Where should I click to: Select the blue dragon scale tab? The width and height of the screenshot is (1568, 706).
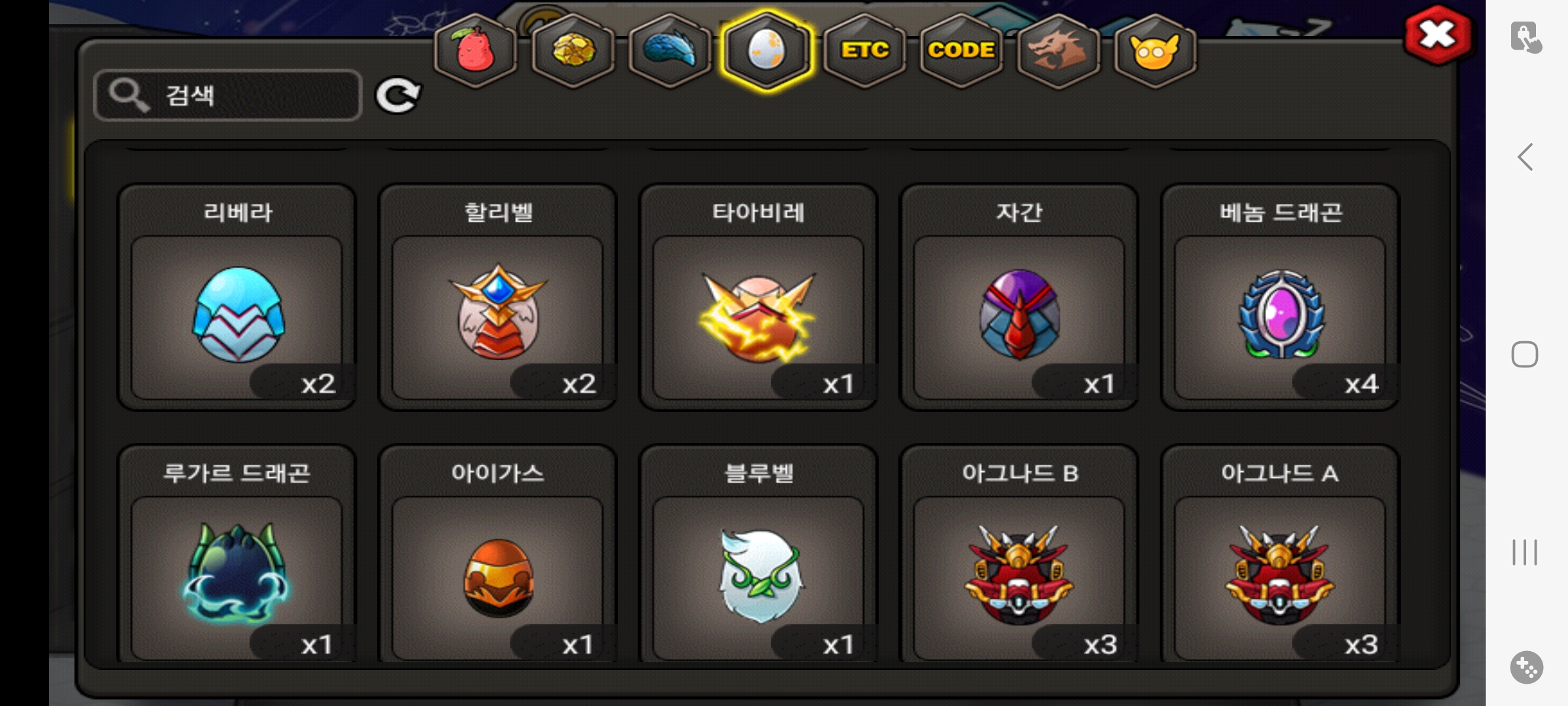670,50
